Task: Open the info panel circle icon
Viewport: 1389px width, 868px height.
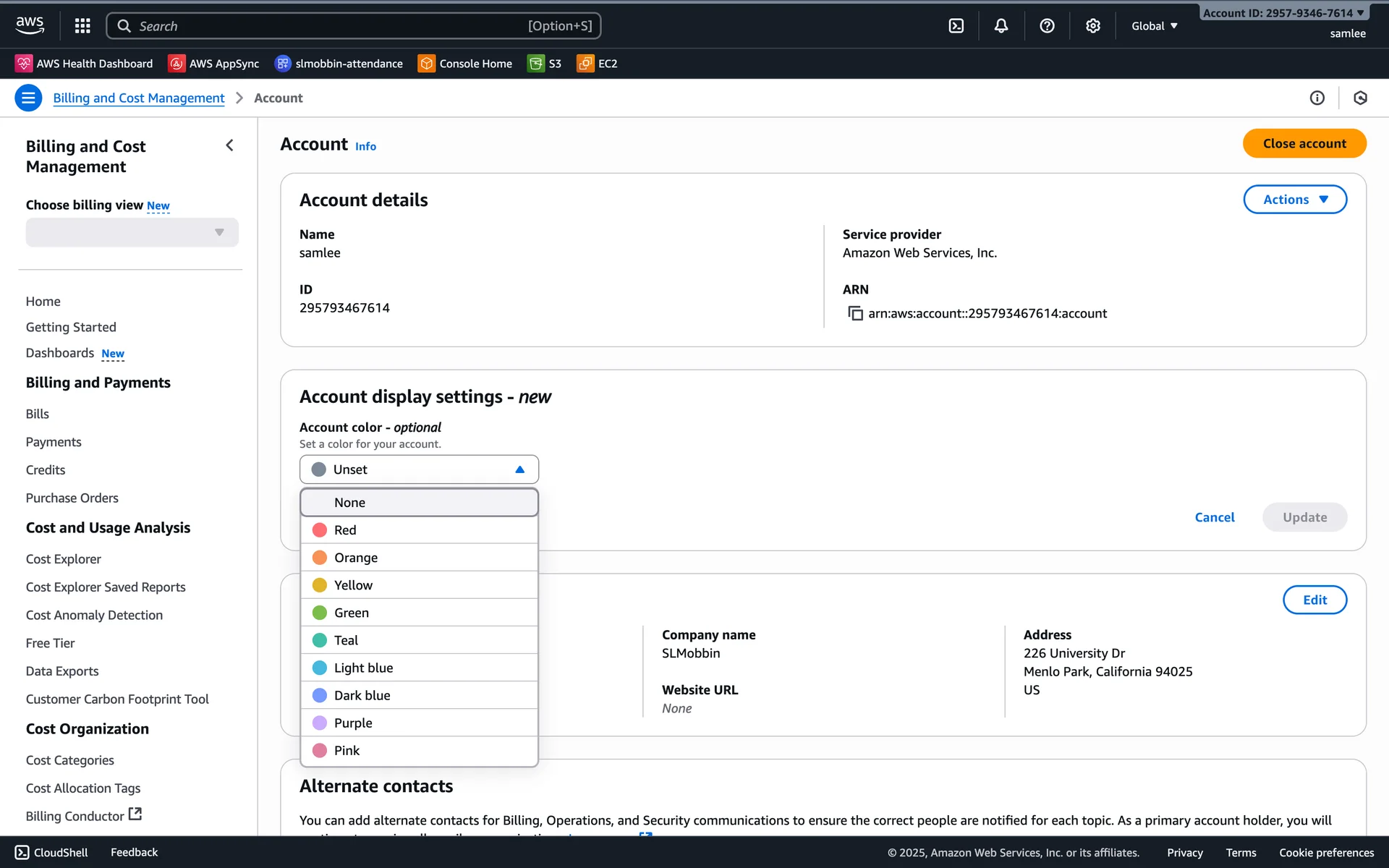Action: click(1317, 98)
